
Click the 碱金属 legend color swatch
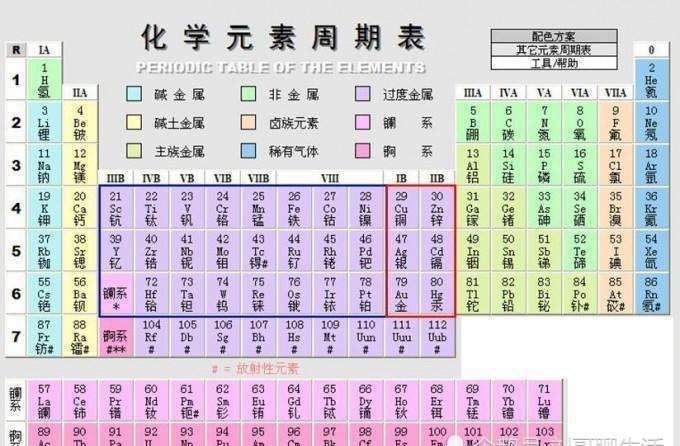coord(134,94)
